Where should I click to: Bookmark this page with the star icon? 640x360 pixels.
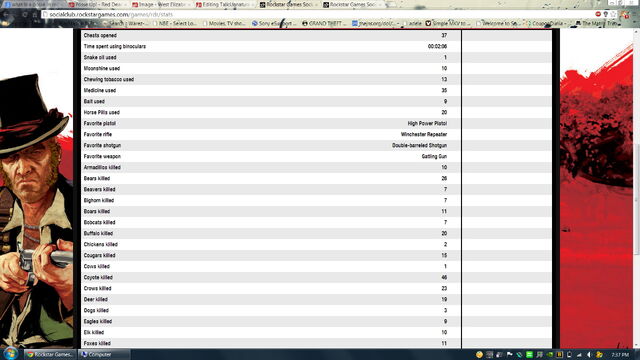(x=613, y=14)
